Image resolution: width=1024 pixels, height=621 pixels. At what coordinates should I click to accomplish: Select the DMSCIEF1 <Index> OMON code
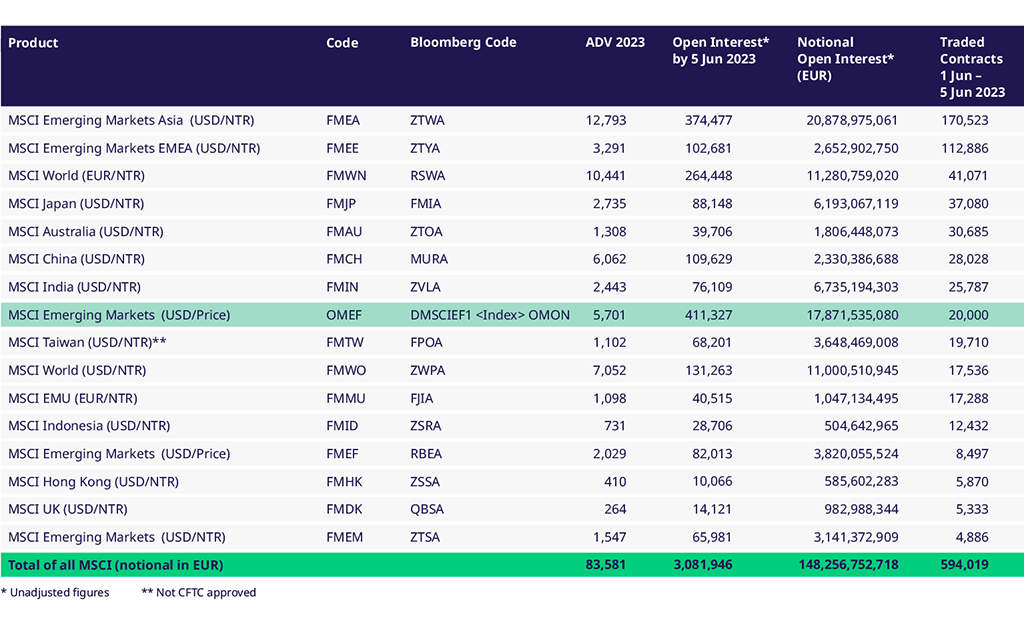click(x=490, y=315)
